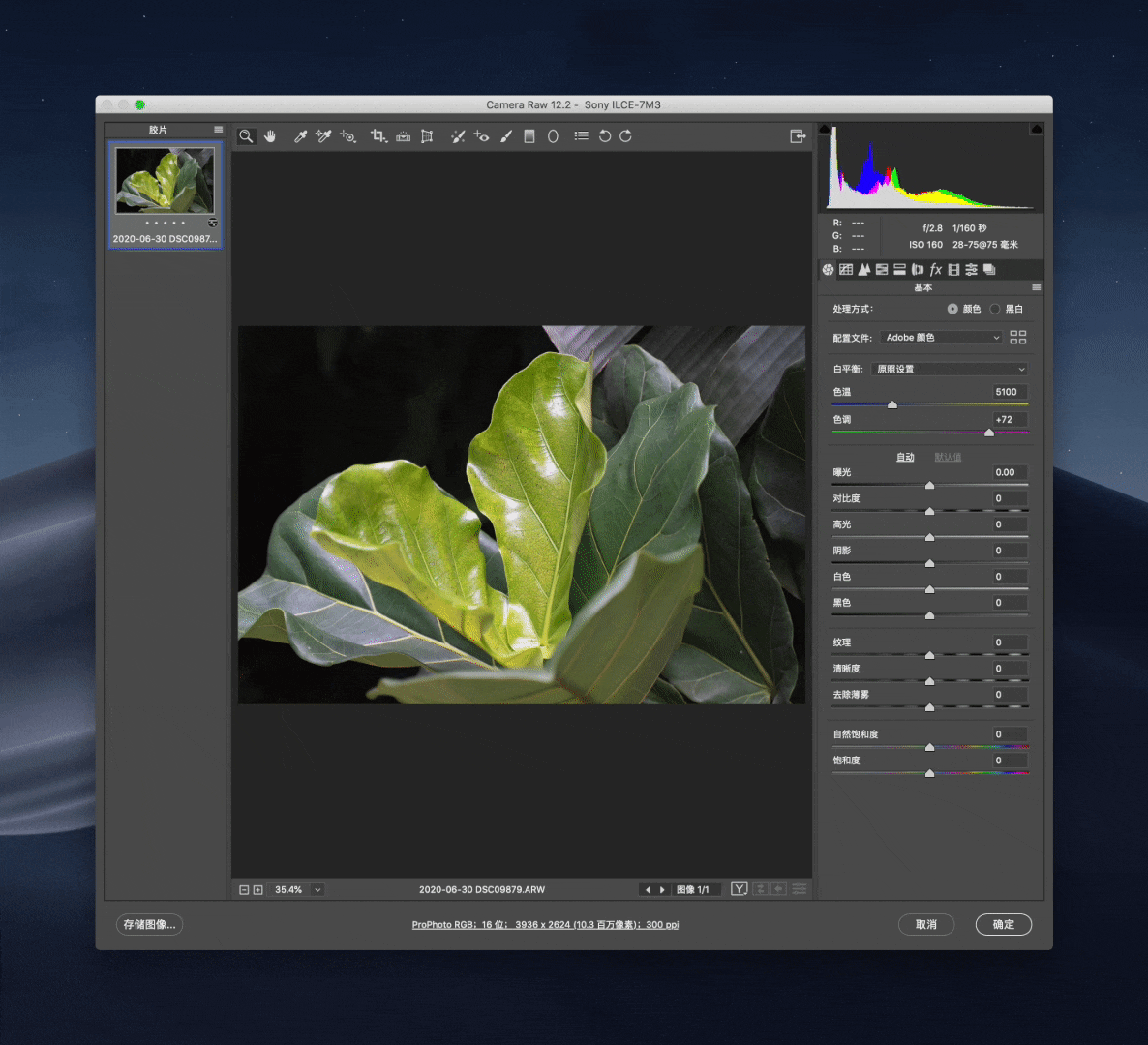Toggle full screen mode icon
The image size is (1148, 1045).
(798, 136)
